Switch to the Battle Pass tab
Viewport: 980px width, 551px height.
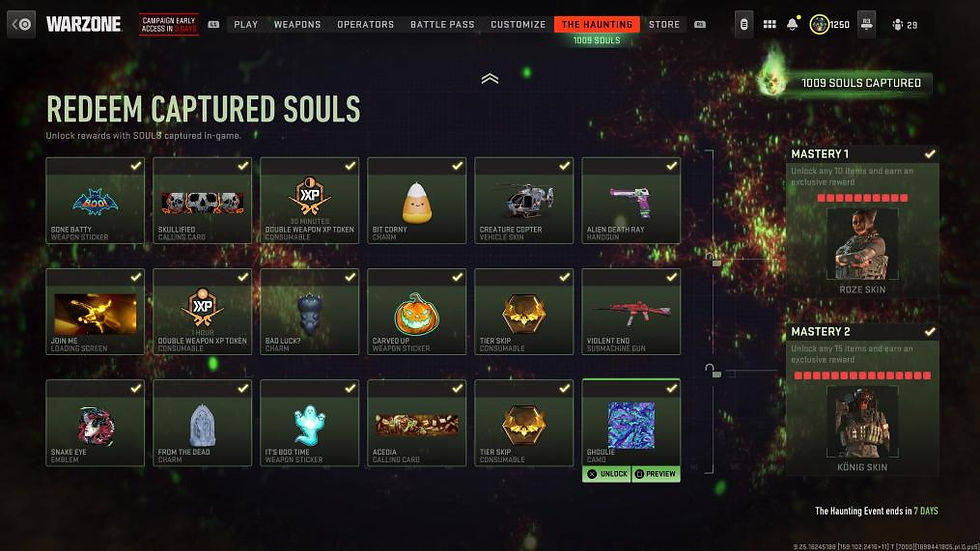442,24
